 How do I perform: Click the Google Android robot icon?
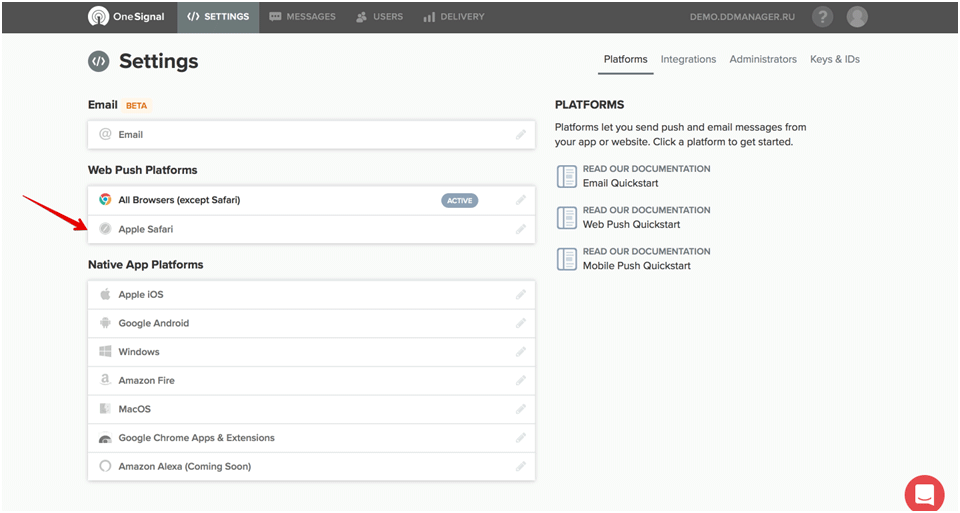click(105, 323)
